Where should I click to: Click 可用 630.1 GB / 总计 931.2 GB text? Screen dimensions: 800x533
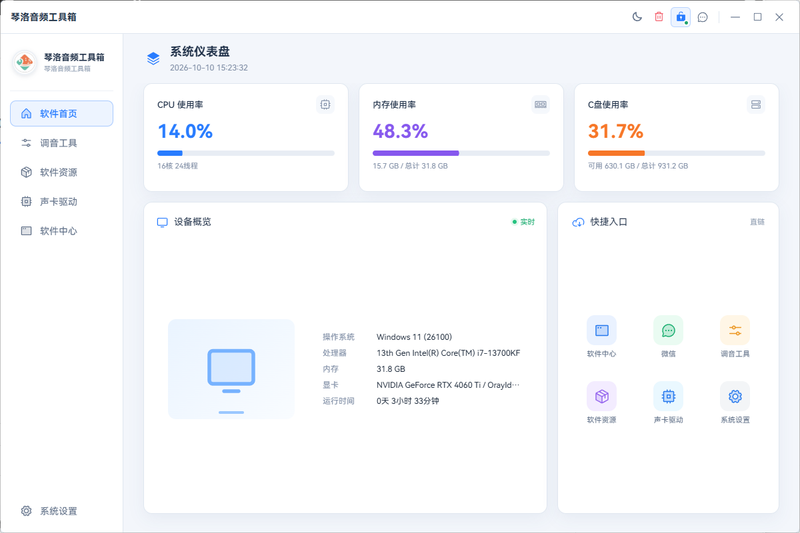[x=638, y=166]
